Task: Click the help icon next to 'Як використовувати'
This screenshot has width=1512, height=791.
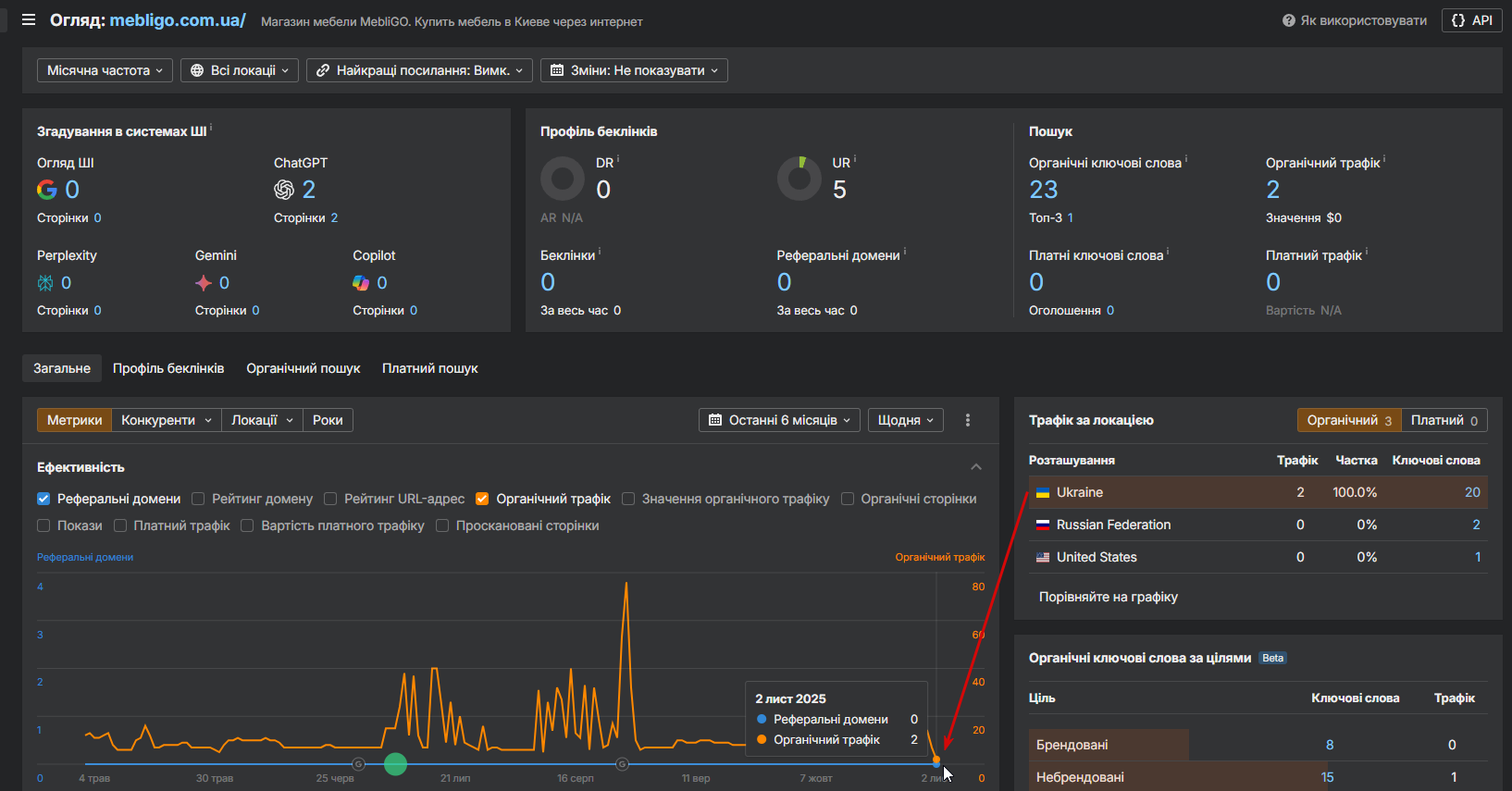Action: tap(1289, 20)
